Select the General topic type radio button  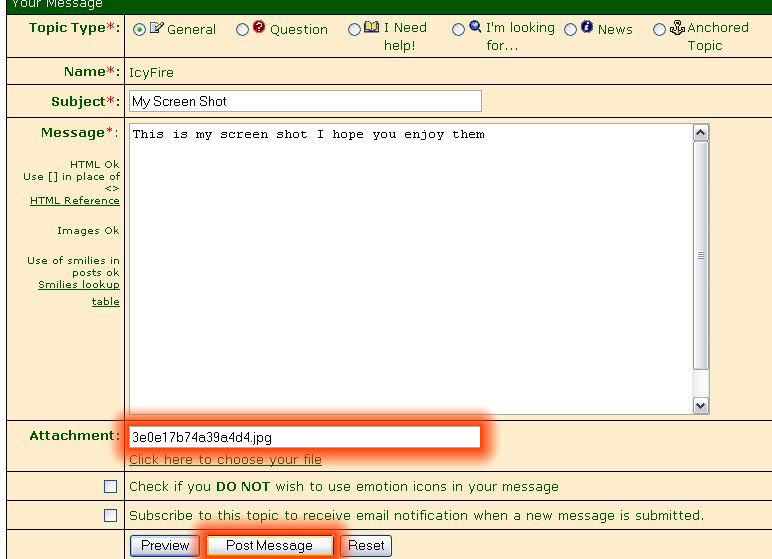tap(139, 30)
